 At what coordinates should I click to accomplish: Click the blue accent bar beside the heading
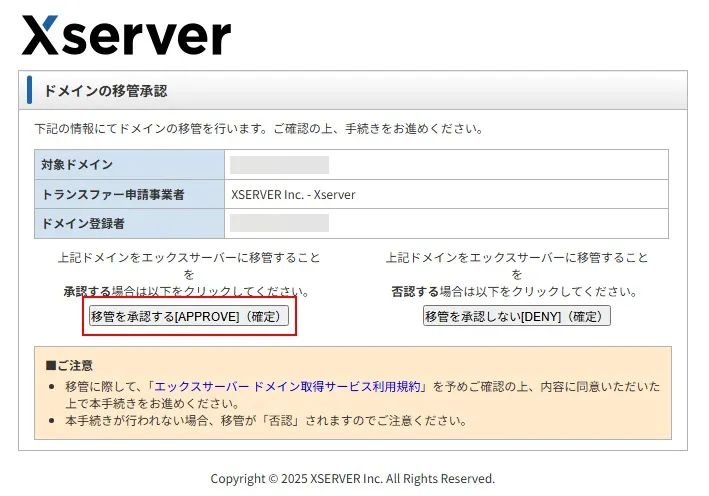[29, 90]
